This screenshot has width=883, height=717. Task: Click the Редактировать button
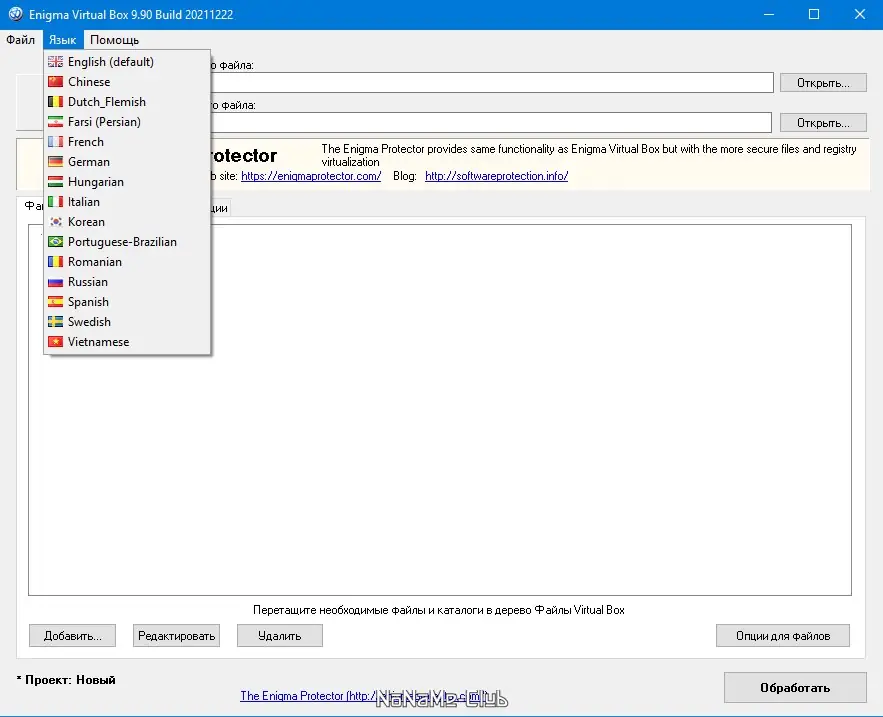click(x=176, y=636)
